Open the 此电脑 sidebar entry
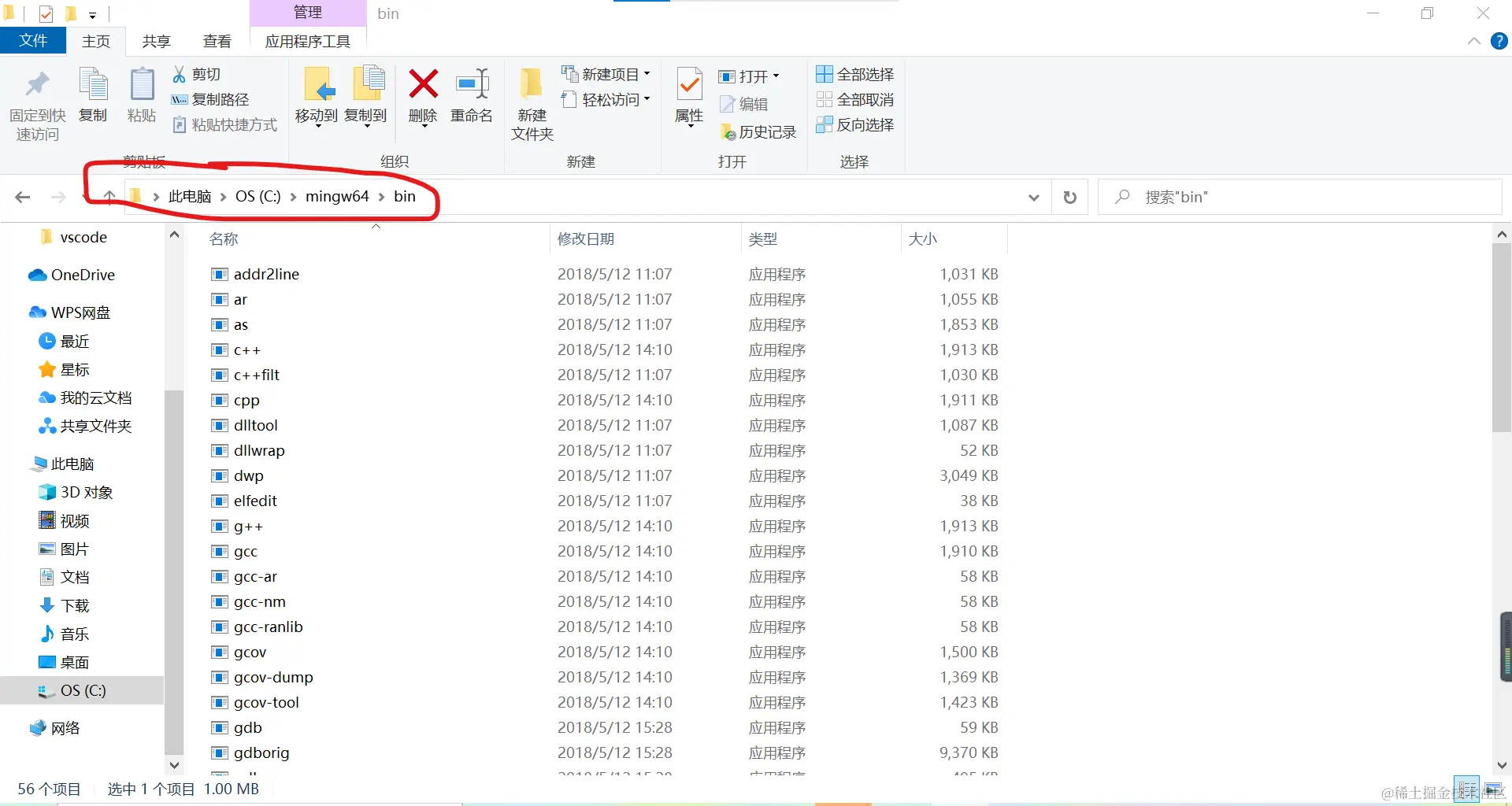 pos(73,464)
